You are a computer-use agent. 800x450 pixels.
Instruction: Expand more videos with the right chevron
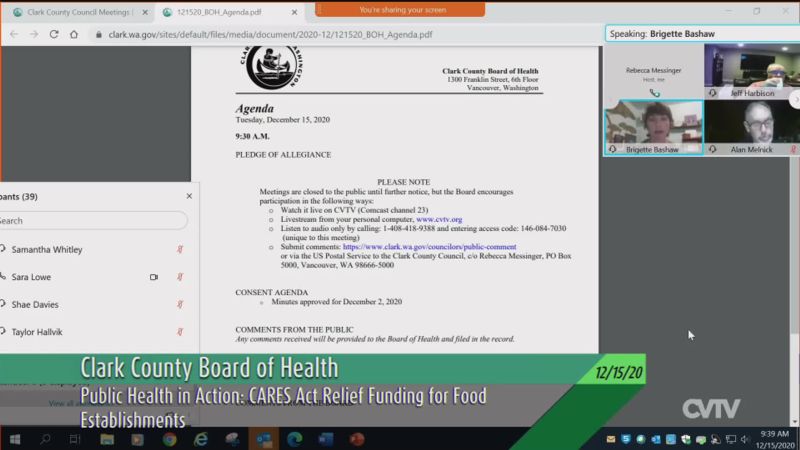pos(795,99)
